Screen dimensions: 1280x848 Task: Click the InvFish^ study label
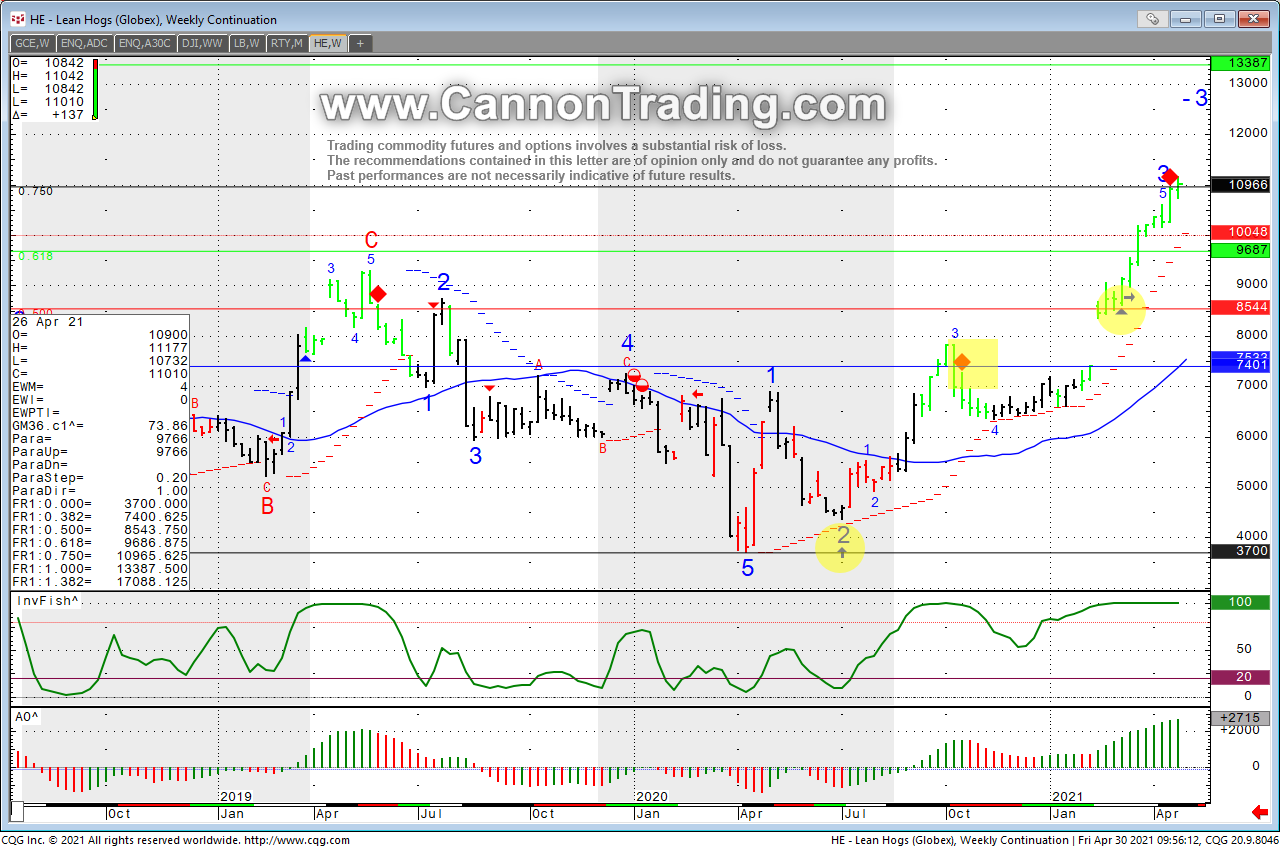click(x=46, y=600)
